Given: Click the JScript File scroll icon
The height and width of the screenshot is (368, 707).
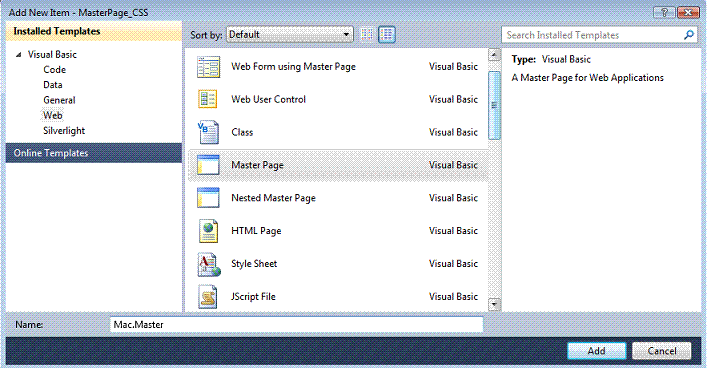Looking at the screenshot, I should (x=208, y=297).
